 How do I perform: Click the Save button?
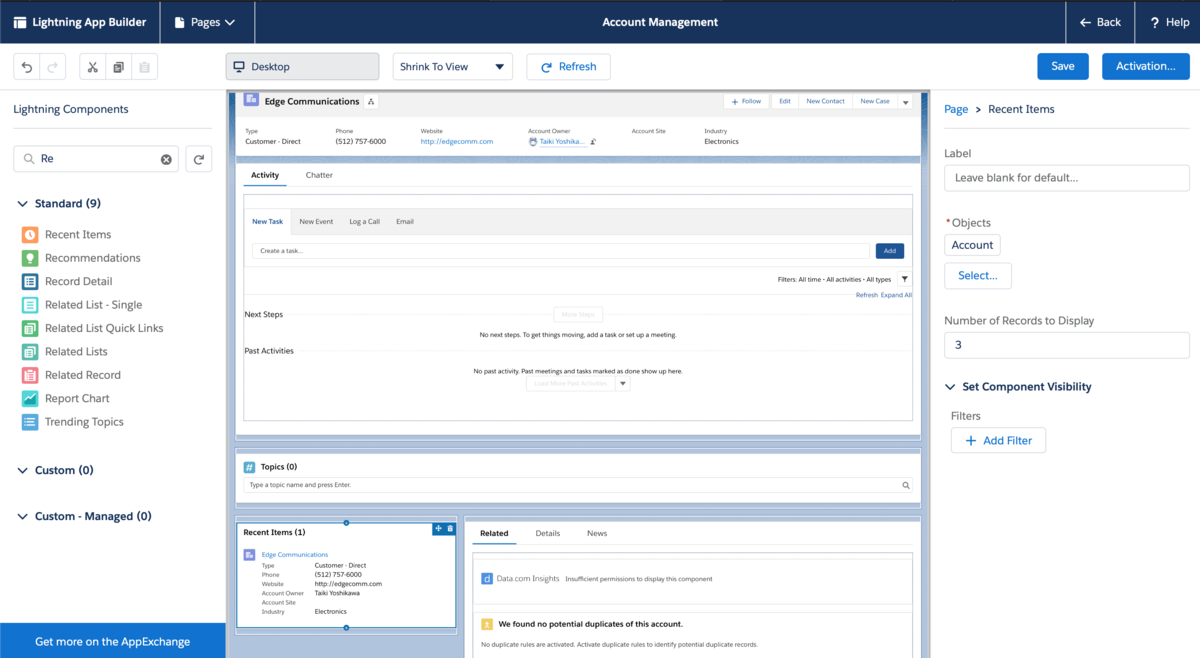[x=1063, y=66]
